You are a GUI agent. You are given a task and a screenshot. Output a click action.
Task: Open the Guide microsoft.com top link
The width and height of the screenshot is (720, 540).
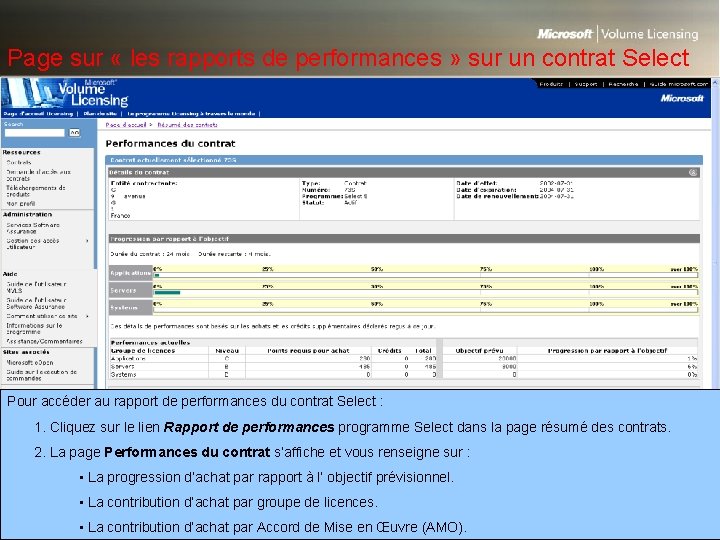click(x=679, y=84)
